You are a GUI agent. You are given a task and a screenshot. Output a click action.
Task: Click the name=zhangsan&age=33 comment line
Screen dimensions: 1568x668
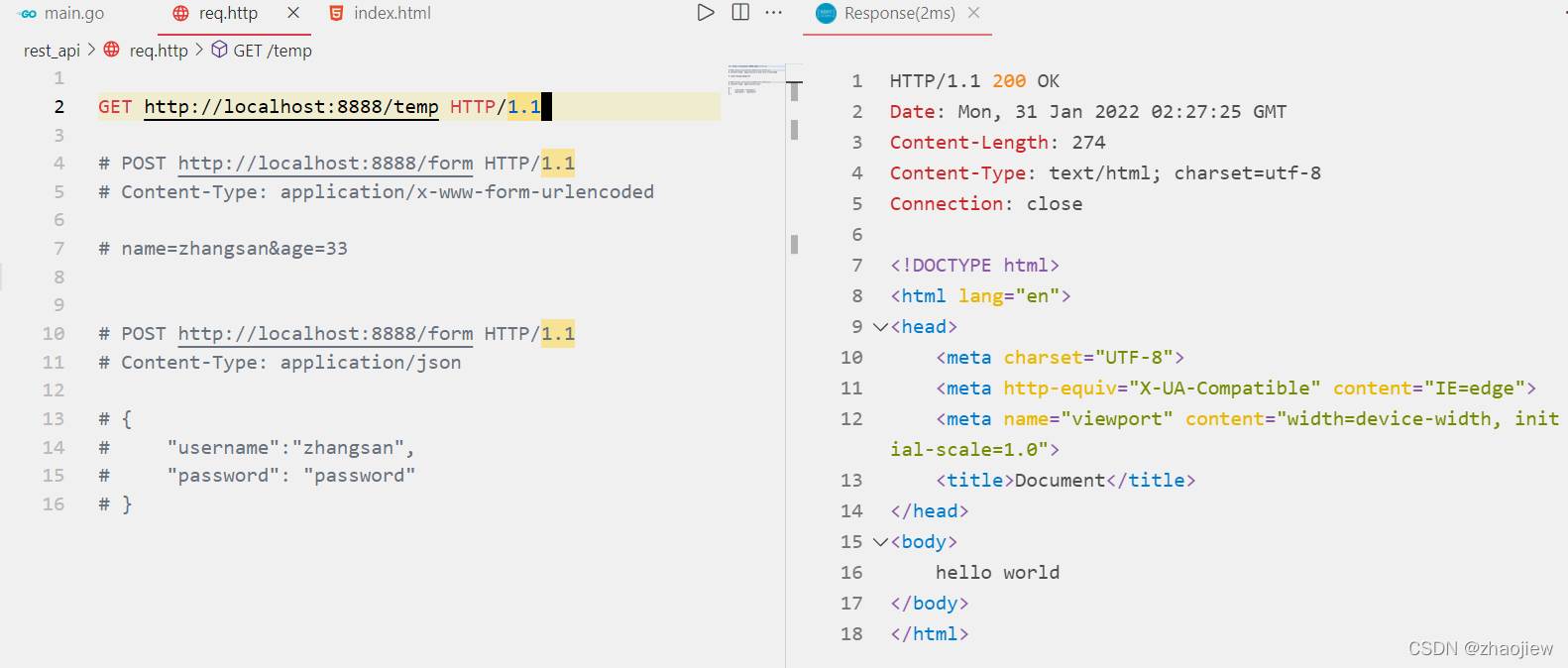click(x=223, y=249)
